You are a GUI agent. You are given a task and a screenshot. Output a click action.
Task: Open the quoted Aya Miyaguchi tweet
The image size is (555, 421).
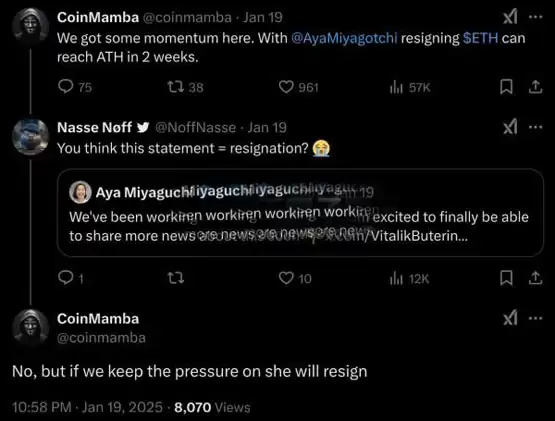[300, 213]
